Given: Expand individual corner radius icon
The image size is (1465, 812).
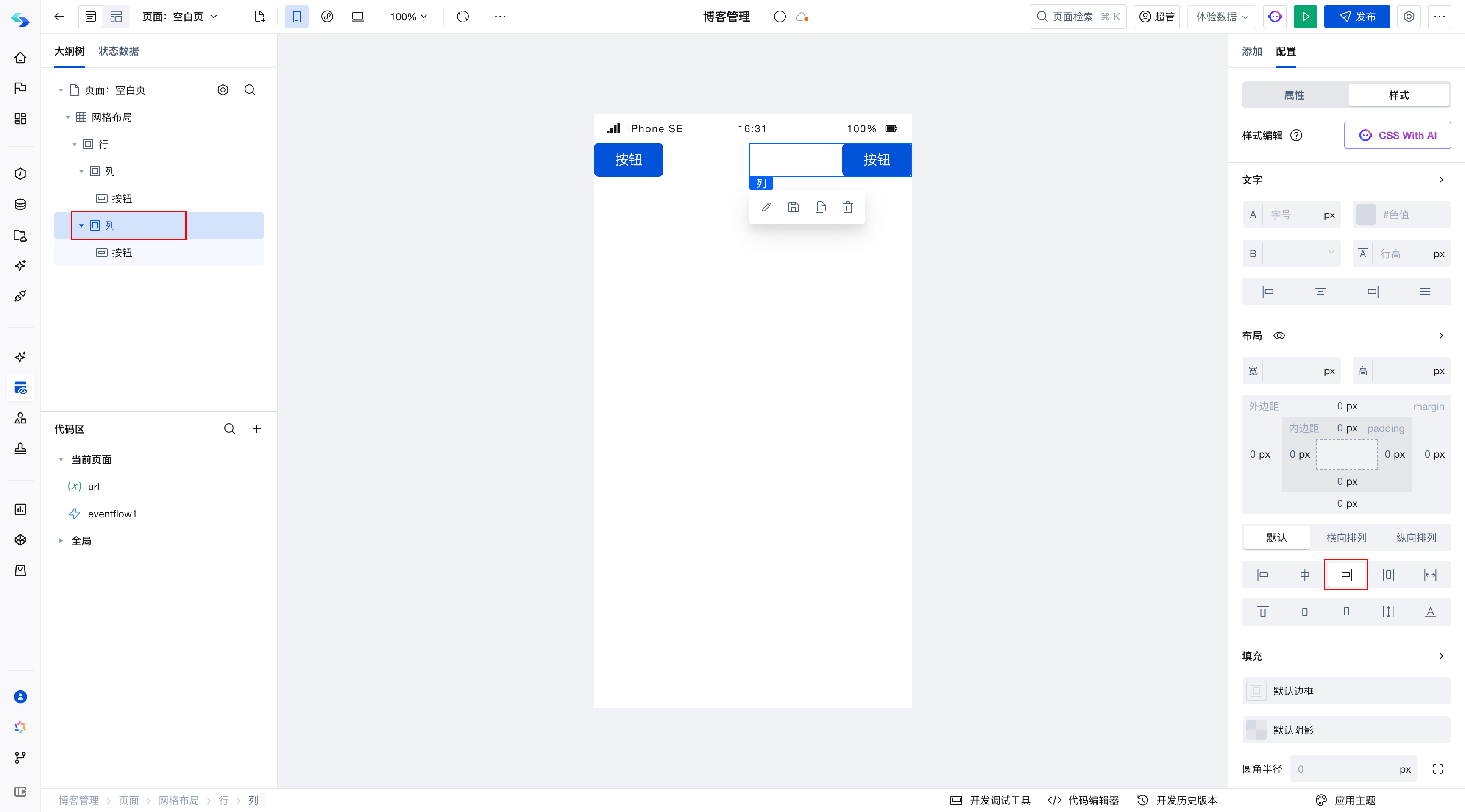Looking at the screenshot, I should 1438,769.
